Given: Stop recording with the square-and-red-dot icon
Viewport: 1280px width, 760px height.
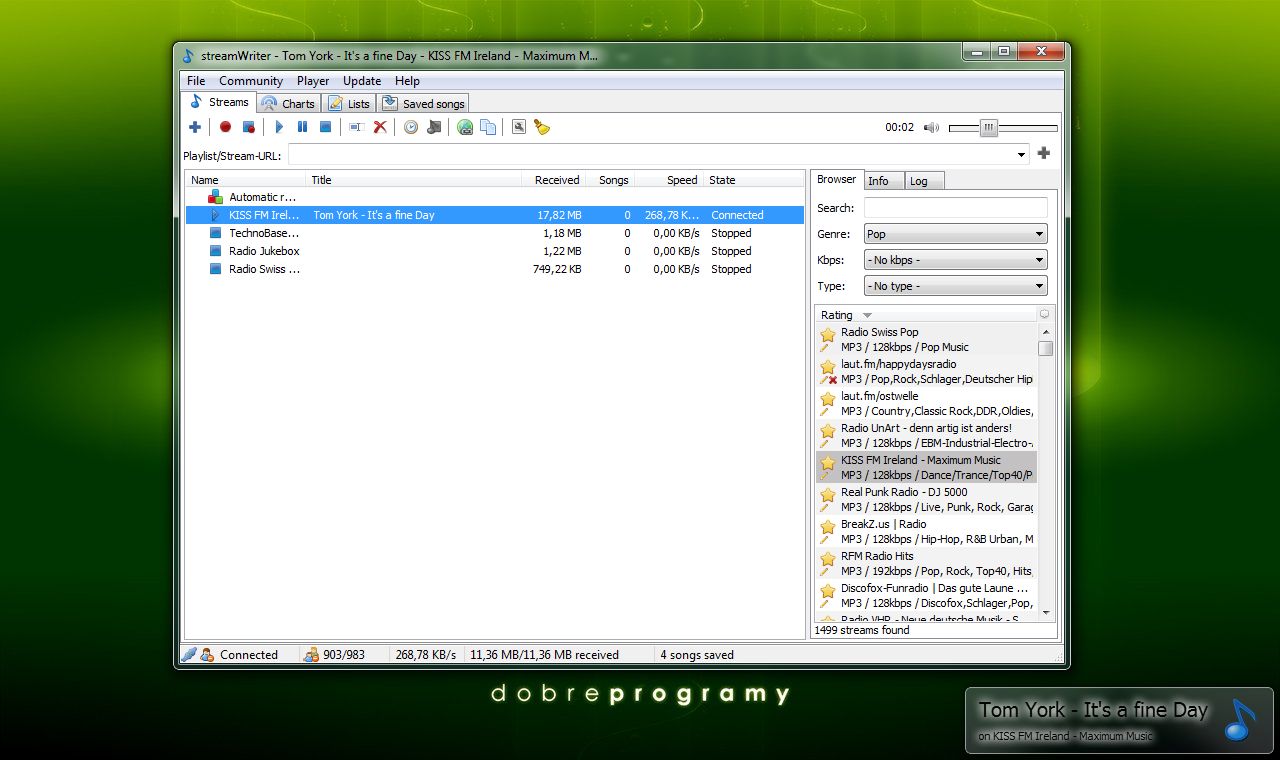Looking at the screenshot, I should 248,127.
